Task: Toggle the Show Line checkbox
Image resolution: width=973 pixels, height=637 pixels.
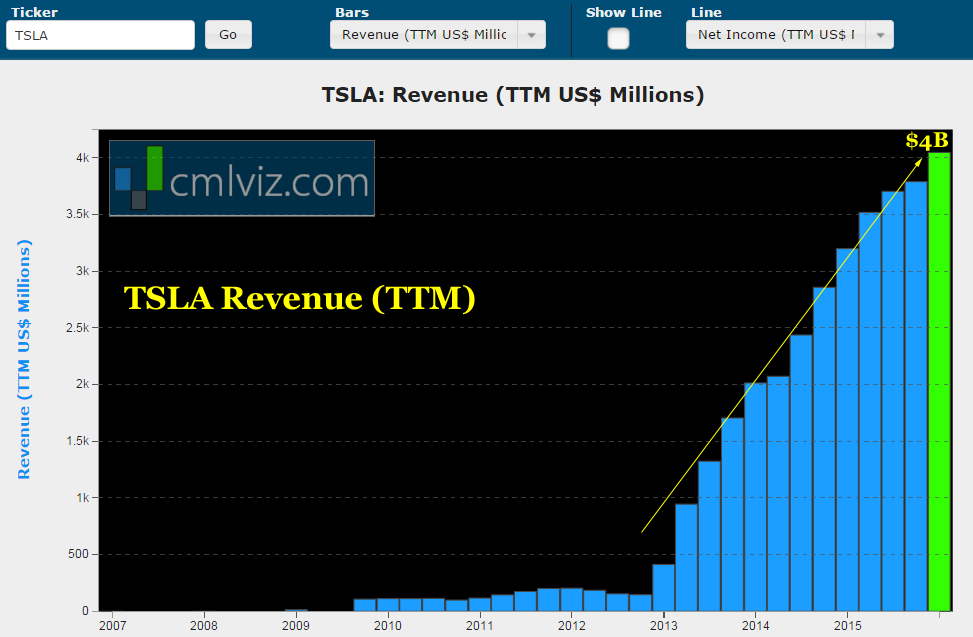Action: (x=618, y=38)
